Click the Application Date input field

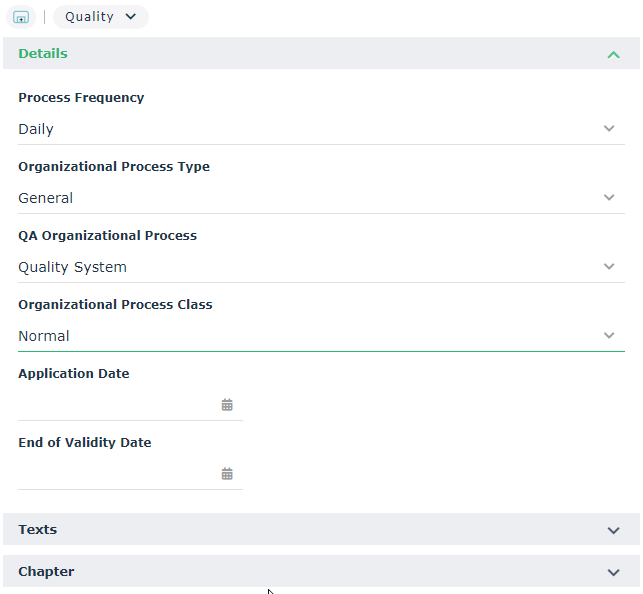115,405
